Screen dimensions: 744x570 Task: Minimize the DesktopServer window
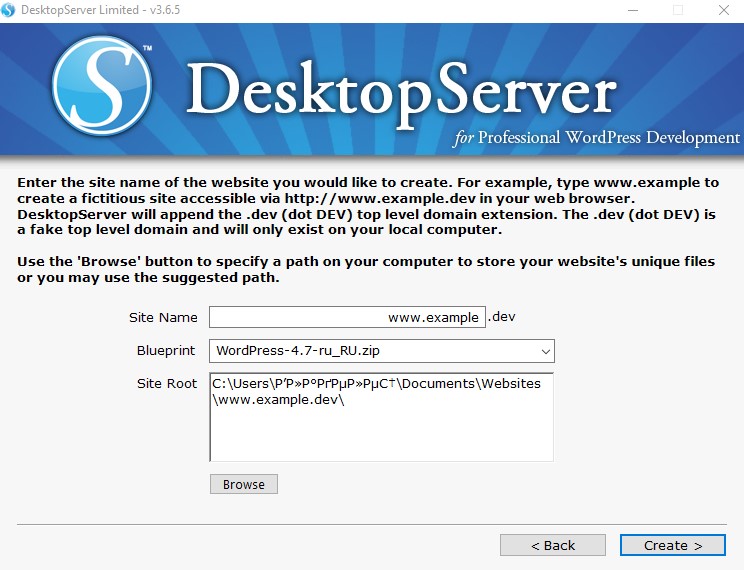point(632,10)
